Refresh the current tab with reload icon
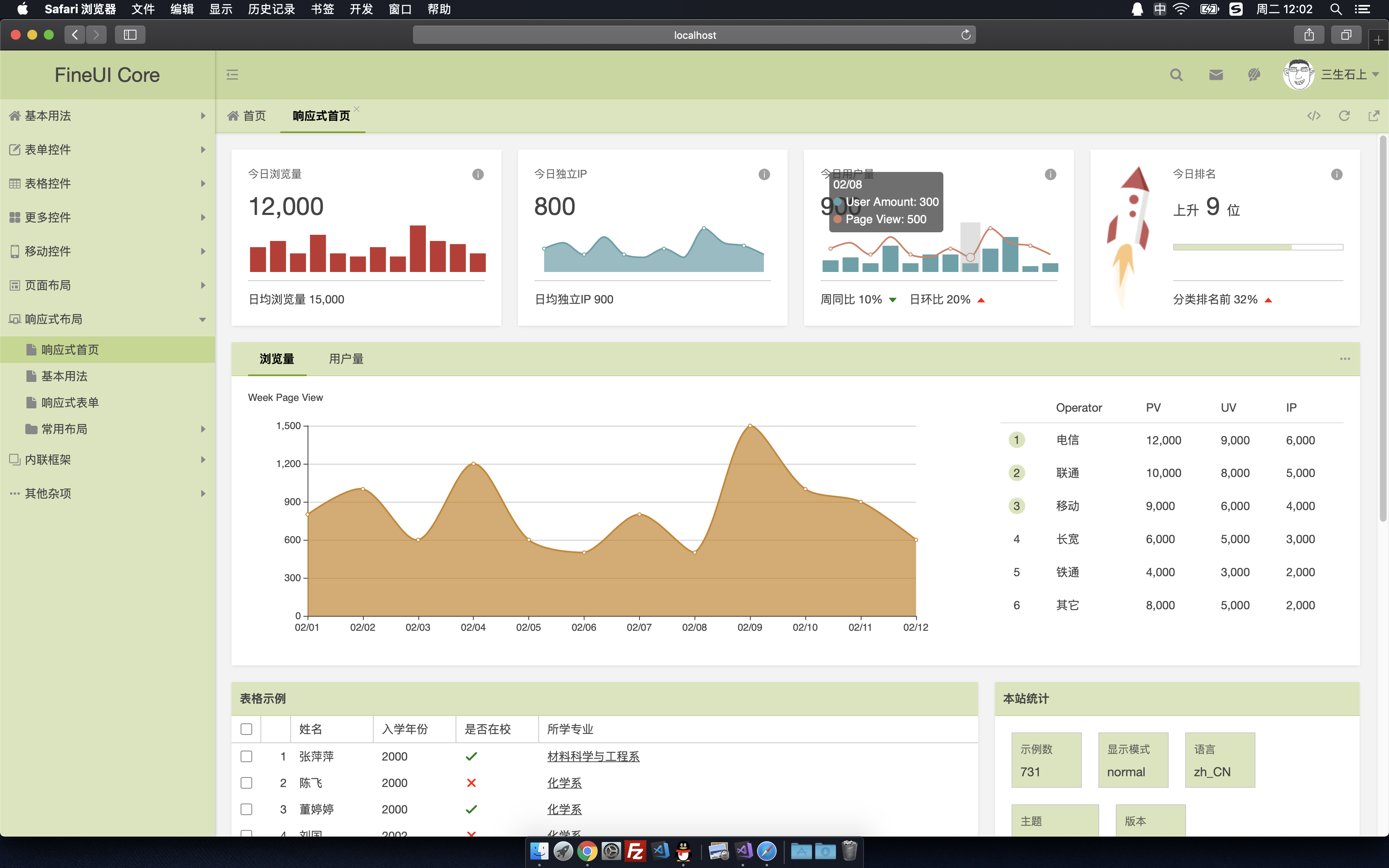Screen dimensions: 1389x868 coord(1344,116)
